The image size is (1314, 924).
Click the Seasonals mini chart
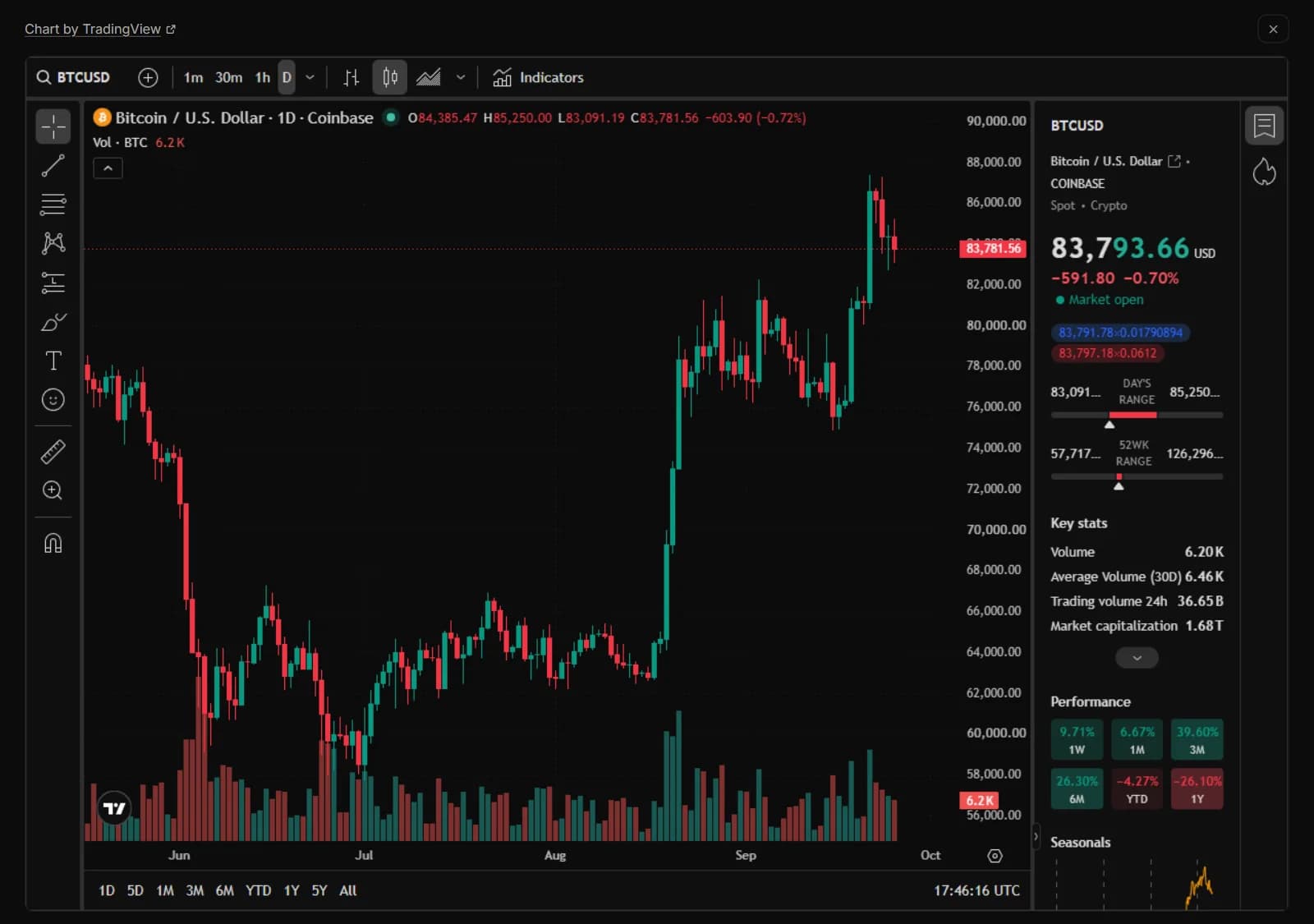coord(1137,885)
